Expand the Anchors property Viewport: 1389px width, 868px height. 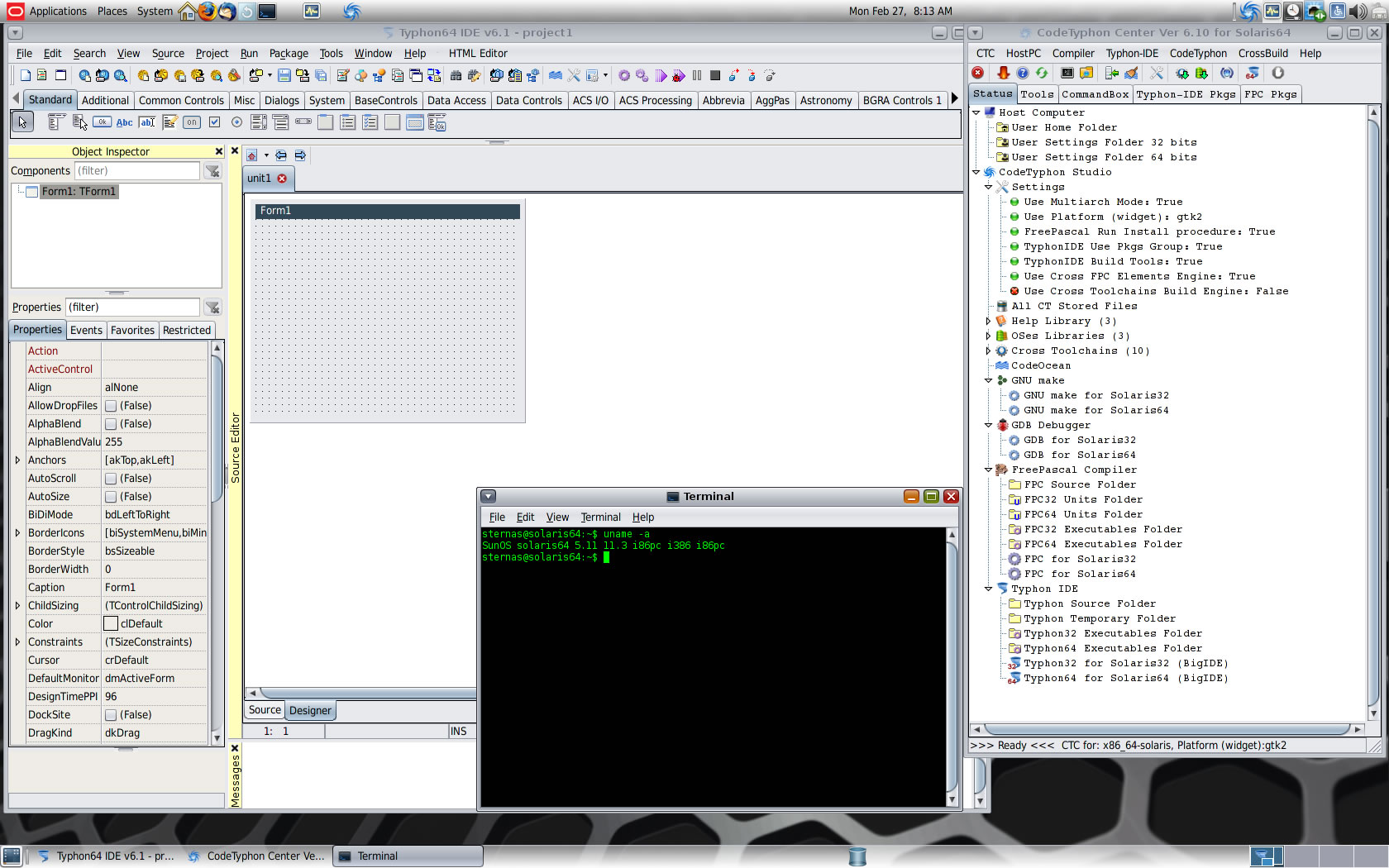coord(17,460)
